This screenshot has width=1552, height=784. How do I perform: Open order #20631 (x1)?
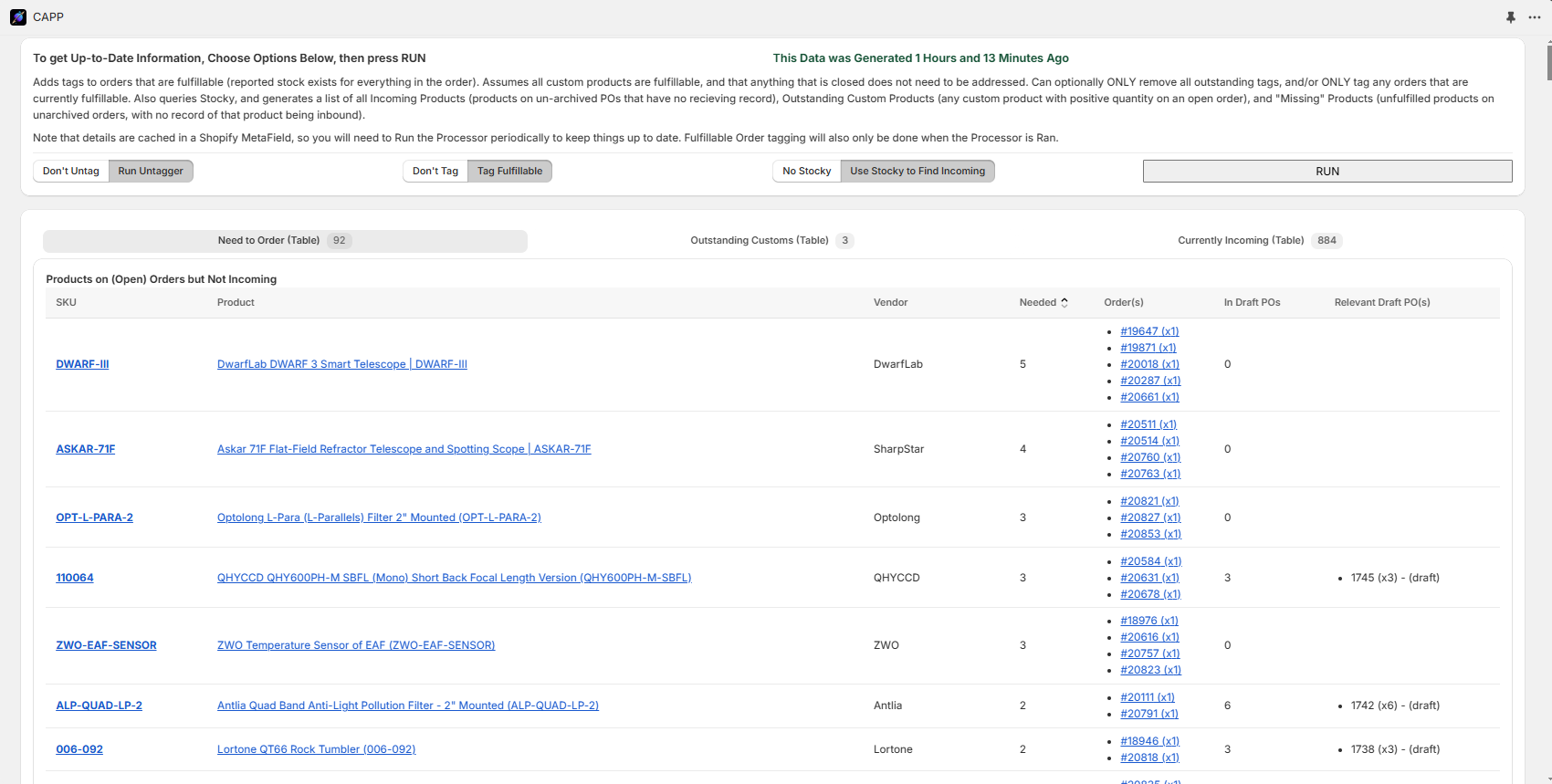coord(1149,578)
